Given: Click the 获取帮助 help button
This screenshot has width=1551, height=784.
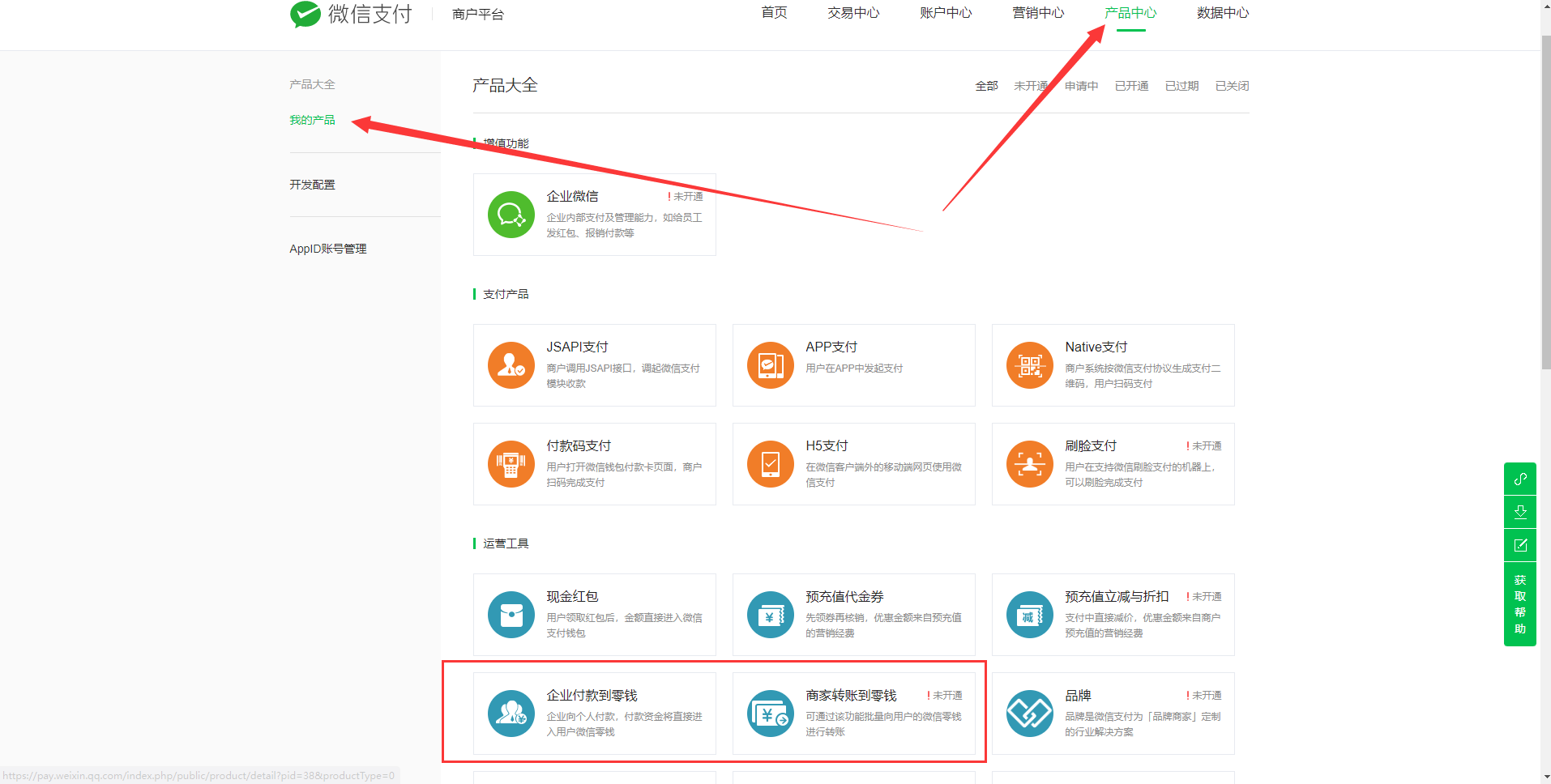Looking at the screenshot, I should [1520, 604].
